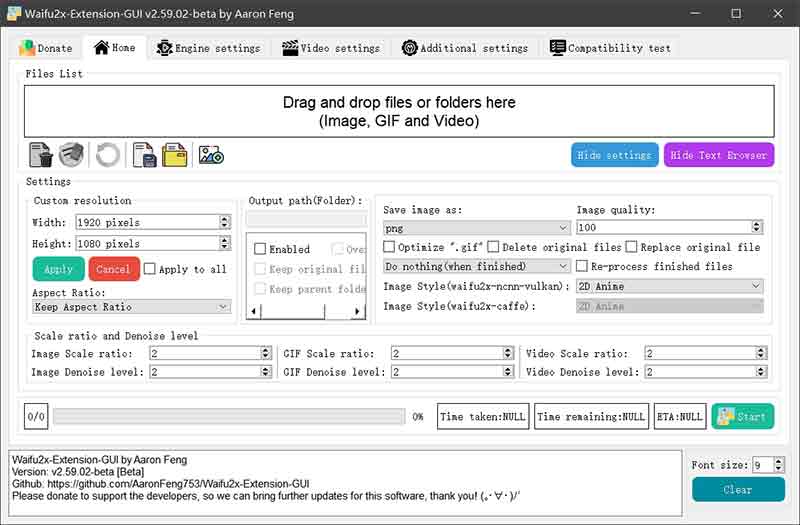Click the save files list disk icon
Viewport: 800px width, 525px height.
[x=144, y=155]
